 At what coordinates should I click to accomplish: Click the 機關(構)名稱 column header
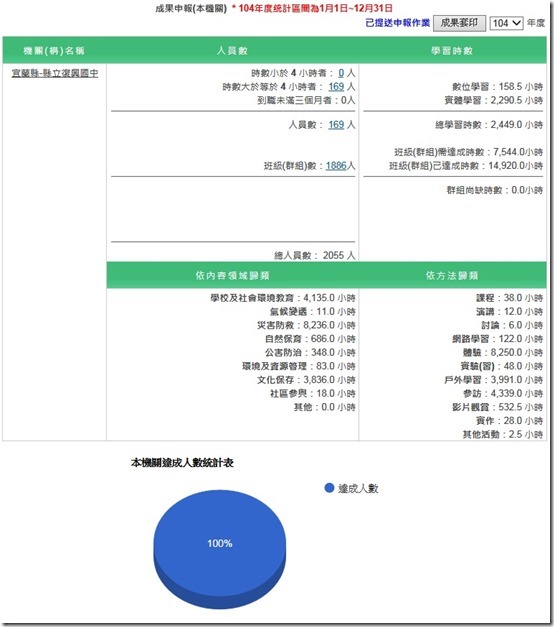[54, 51]
